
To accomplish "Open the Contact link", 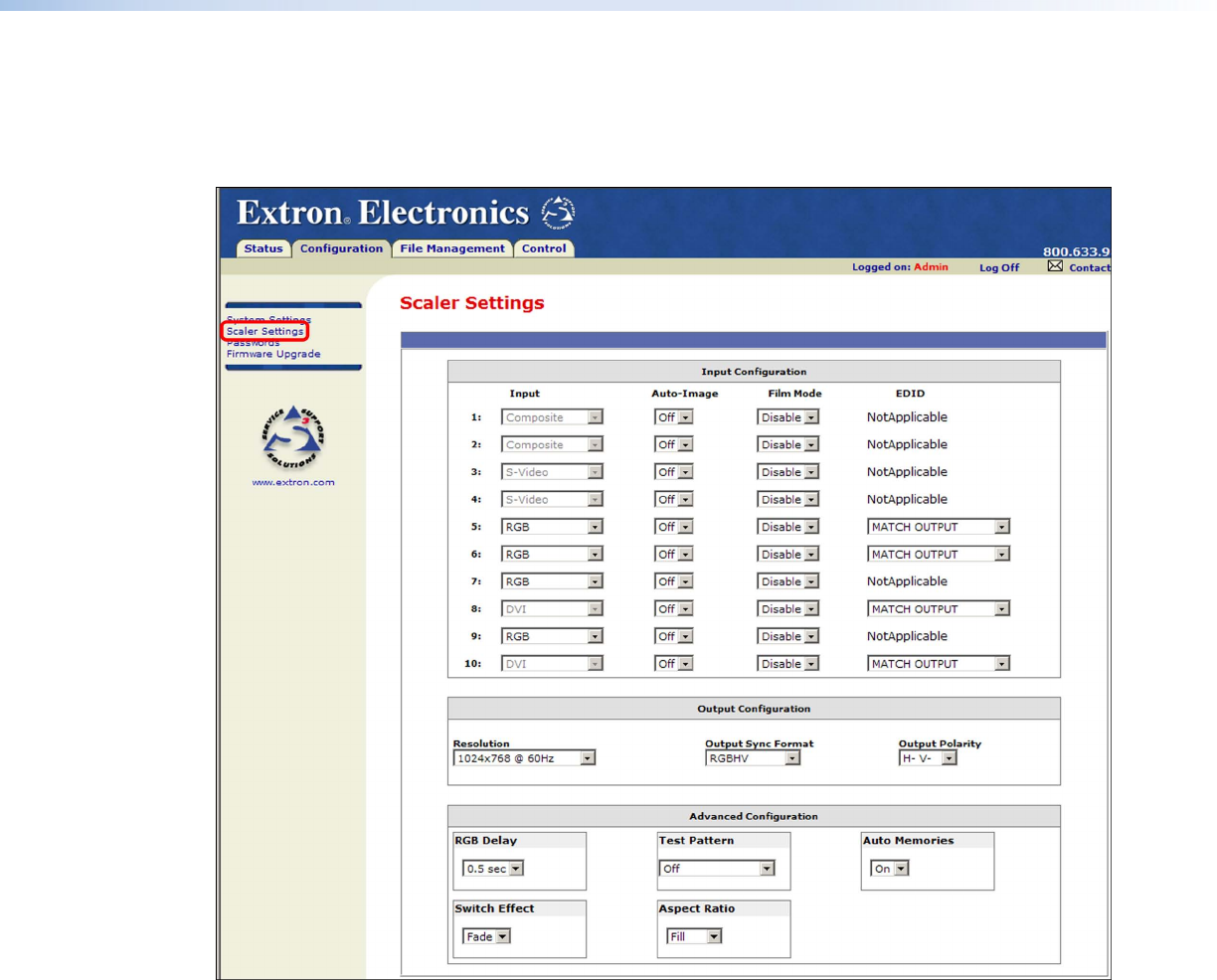I will click(1090, 267).
